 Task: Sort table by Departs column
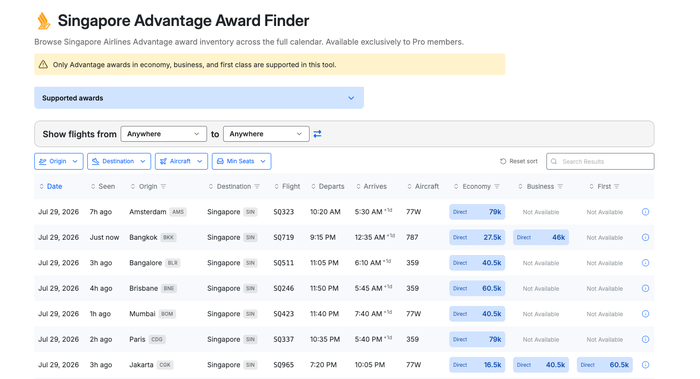click(328, 187)
